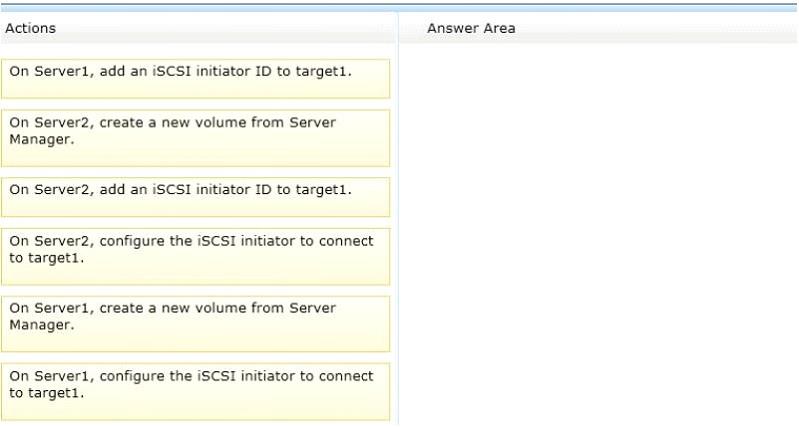Select 'On Server2, configure the iSCSI initiator' action
The image size is (799, 427).
pos(196,257)
